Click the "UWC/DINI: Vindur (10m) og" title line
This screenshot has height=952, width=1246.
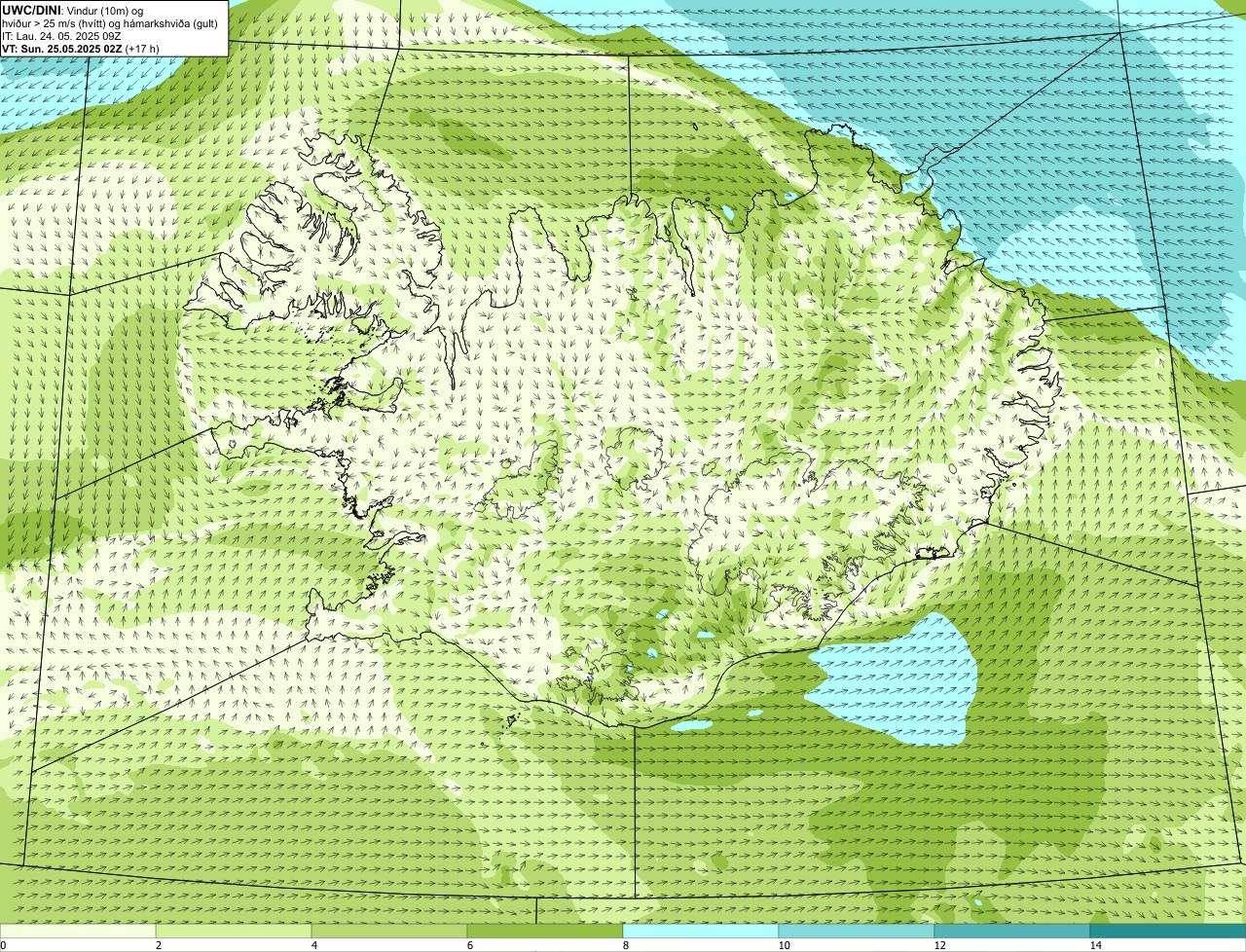[73, 10]
